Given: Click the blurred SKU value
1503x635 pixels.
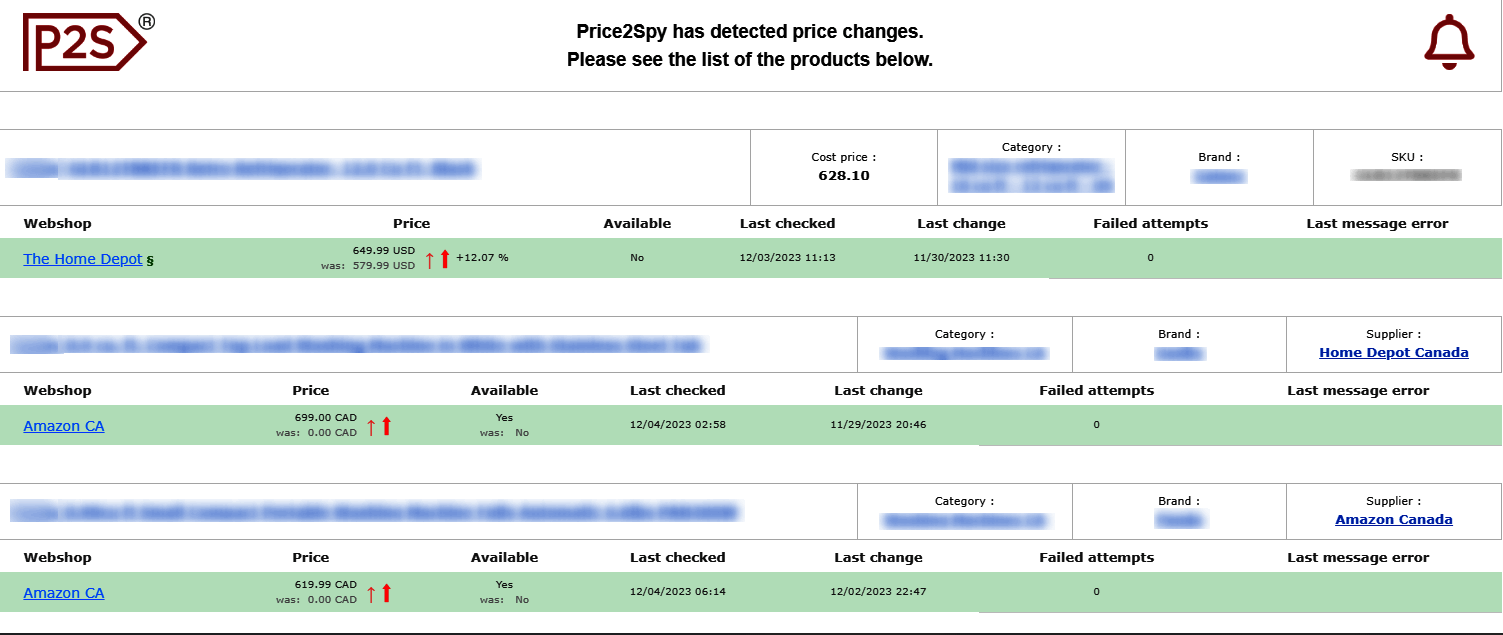Looking at the screenshot, I should 1406,175.
